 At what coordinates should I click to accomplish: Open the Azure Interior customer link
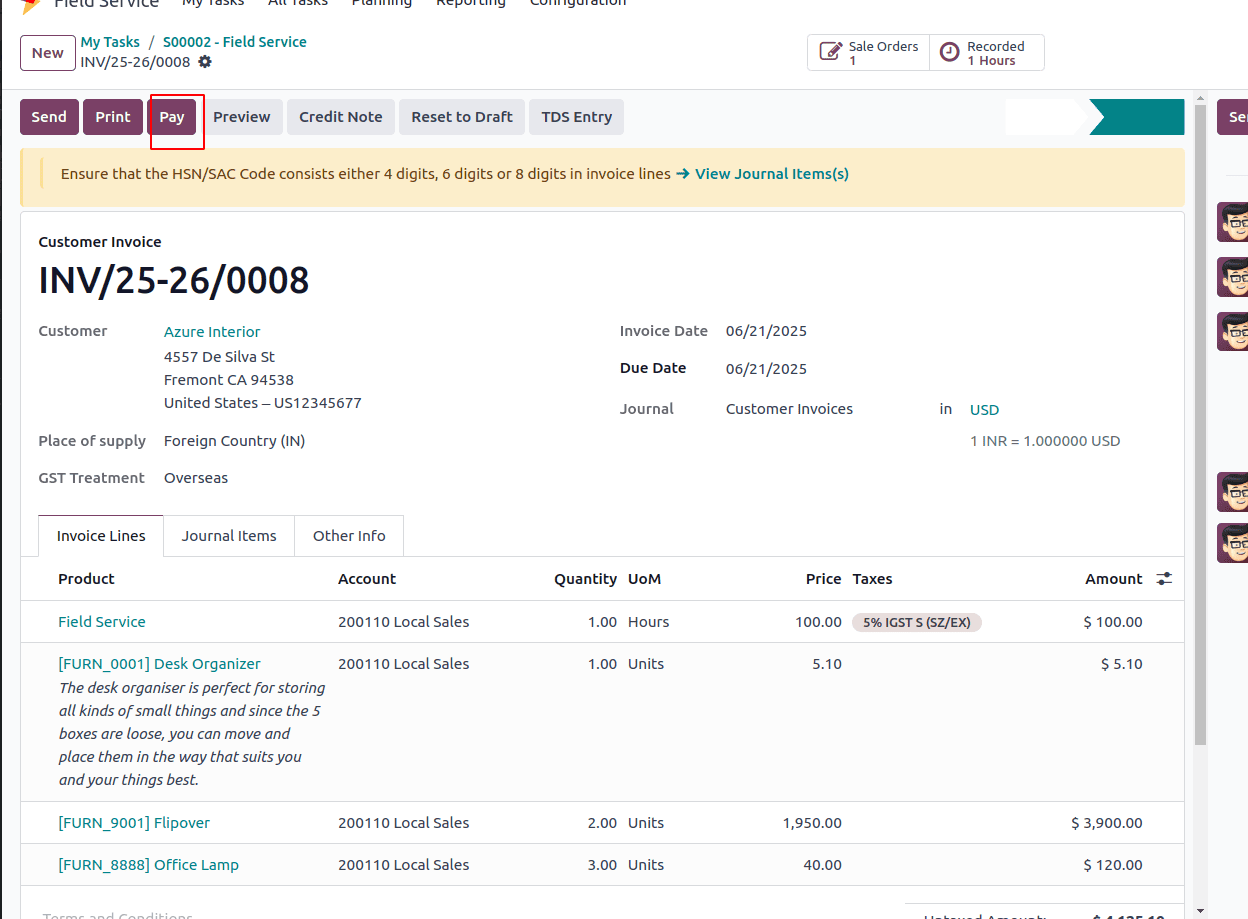pos(212,332)
